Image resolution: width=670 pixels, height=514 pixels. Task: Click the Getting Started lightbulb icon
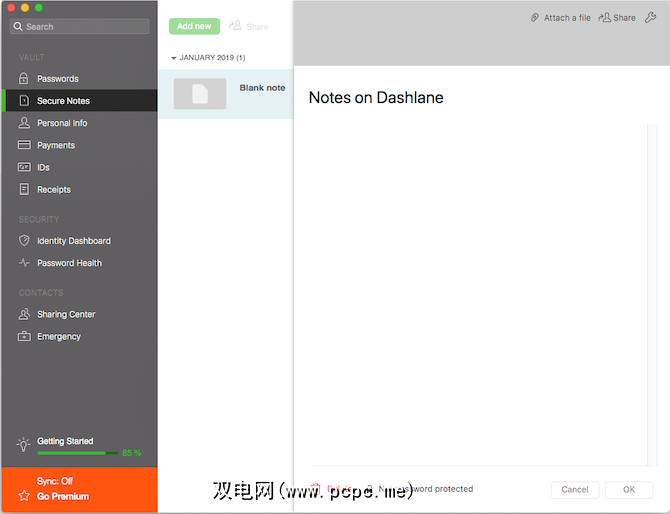(24, 444)
